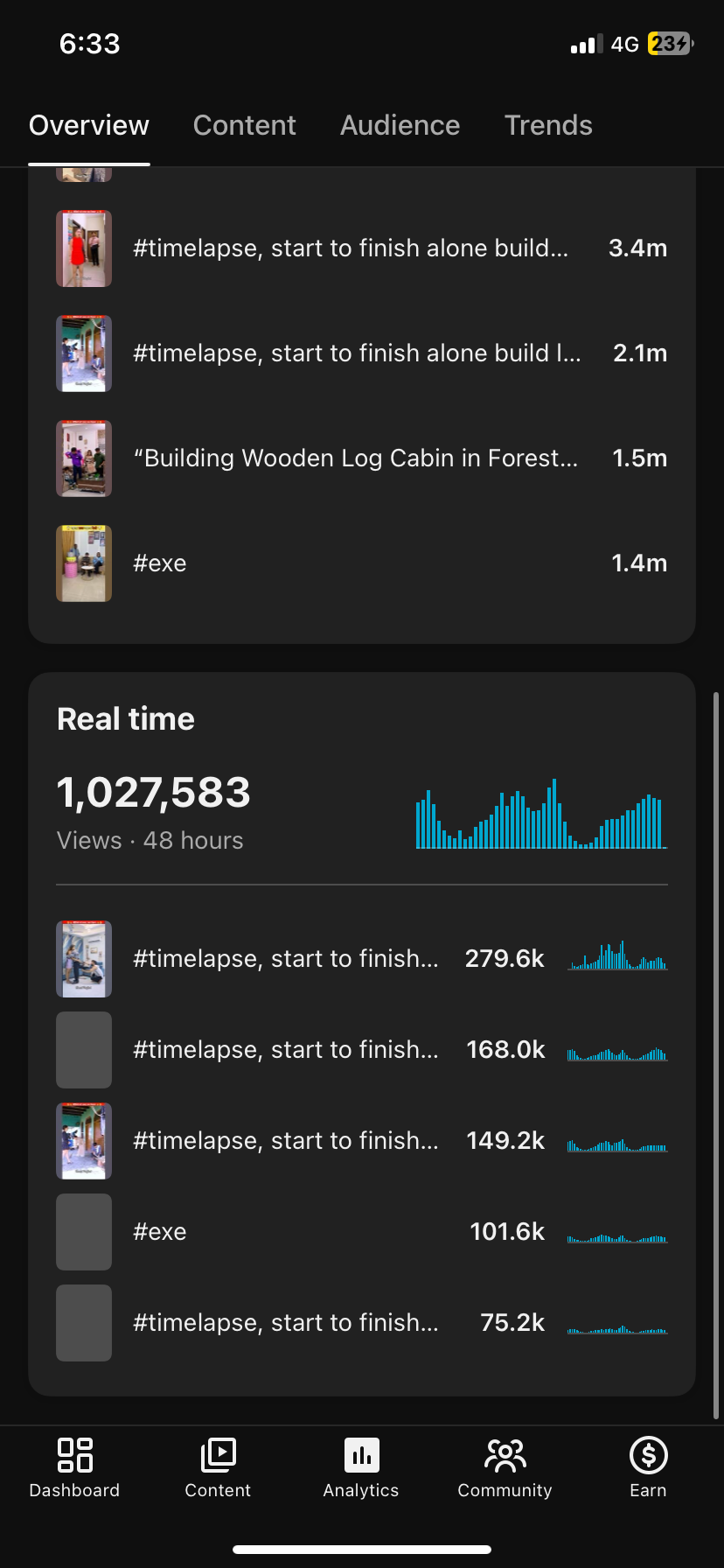The image size is (724, 1568).
Task: Tap thumbnail of the 2.1m timelapse video
Action: [x=84, y=353]
